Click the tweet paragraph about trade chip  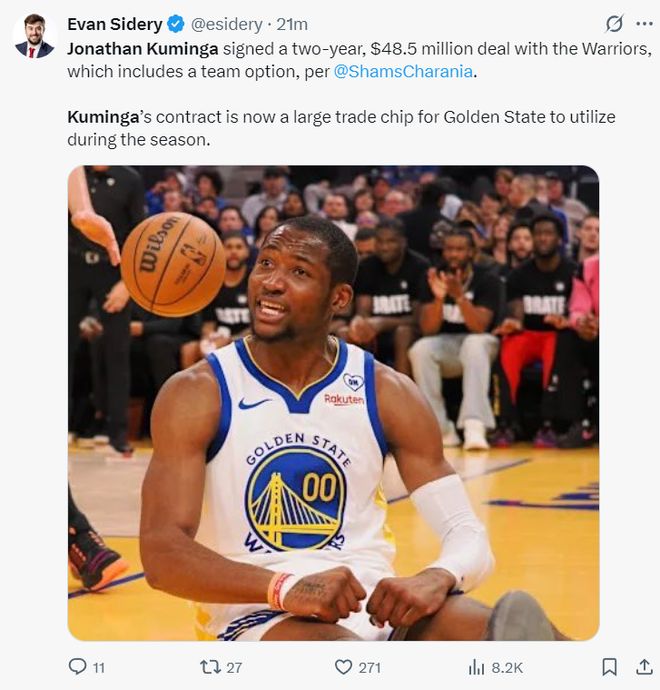coord(340,128)
